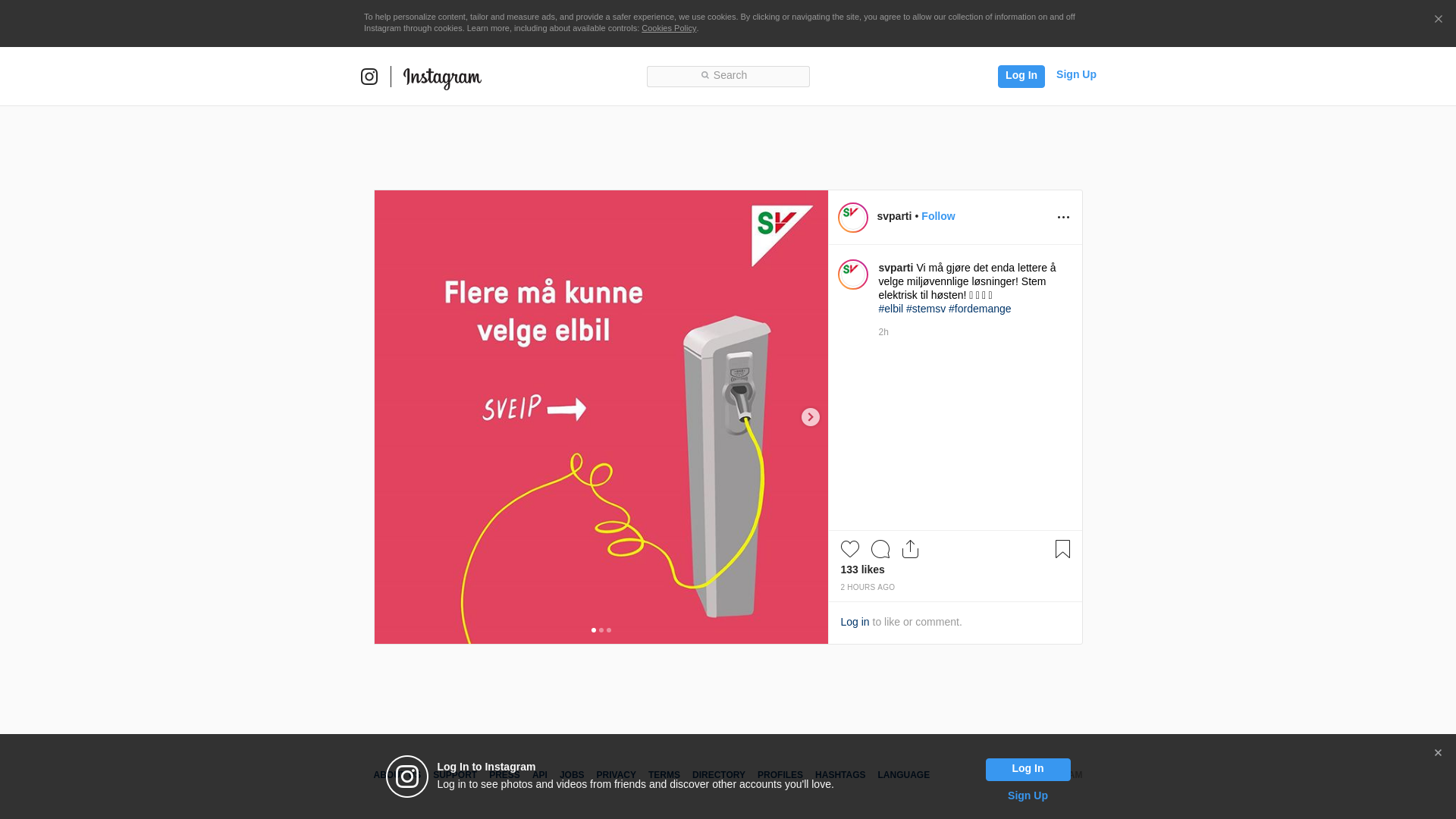
Task: Click the 2 HOURS AGO timestamp
Action: point(868,588)
